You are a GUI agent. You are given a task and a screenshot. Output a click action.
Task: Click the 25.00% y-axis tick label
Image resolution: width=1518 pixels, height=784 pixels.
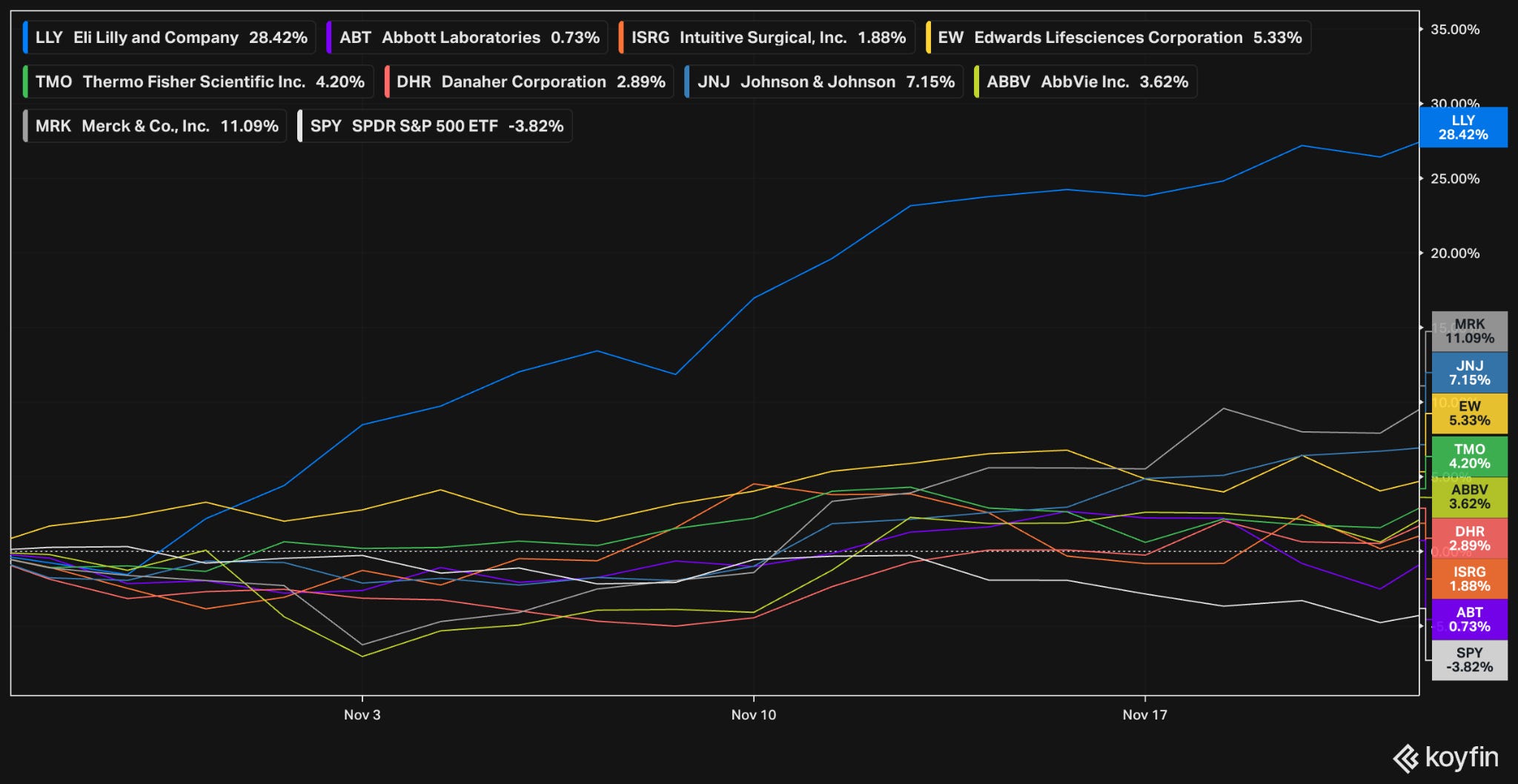coord(1455,179)
